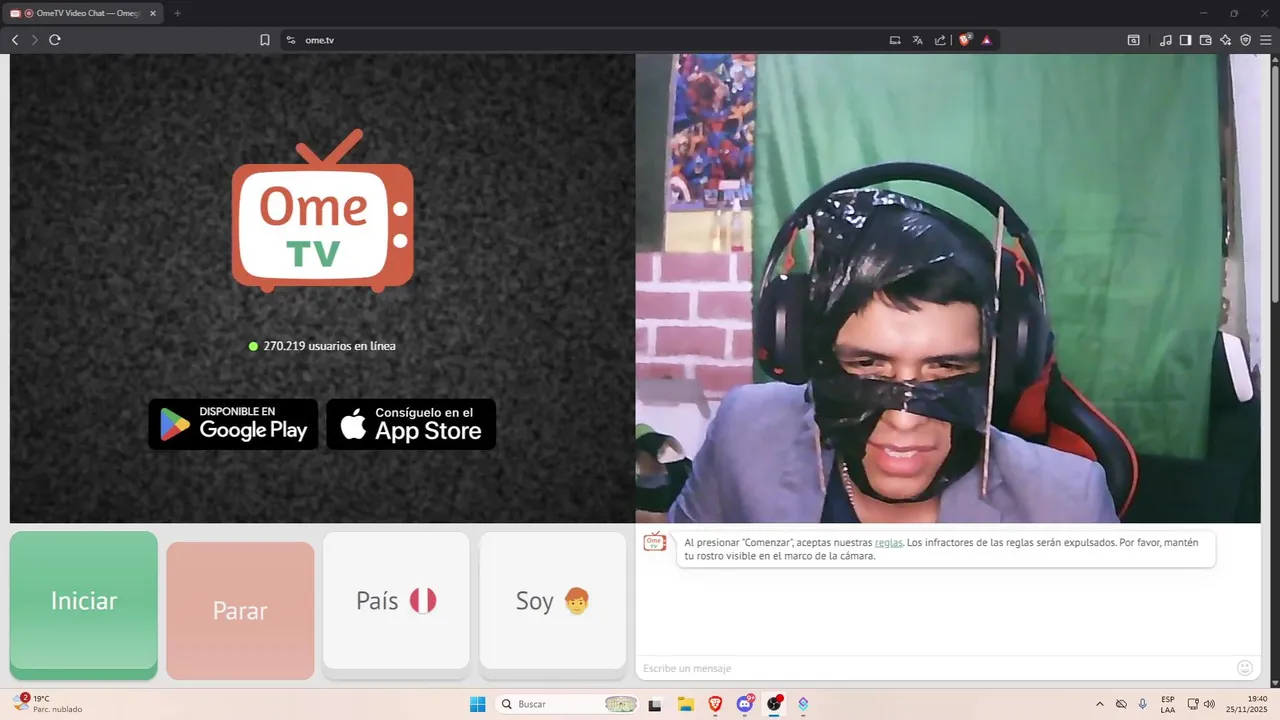Click the OmeTV television logo

click(x=322, y=211)
